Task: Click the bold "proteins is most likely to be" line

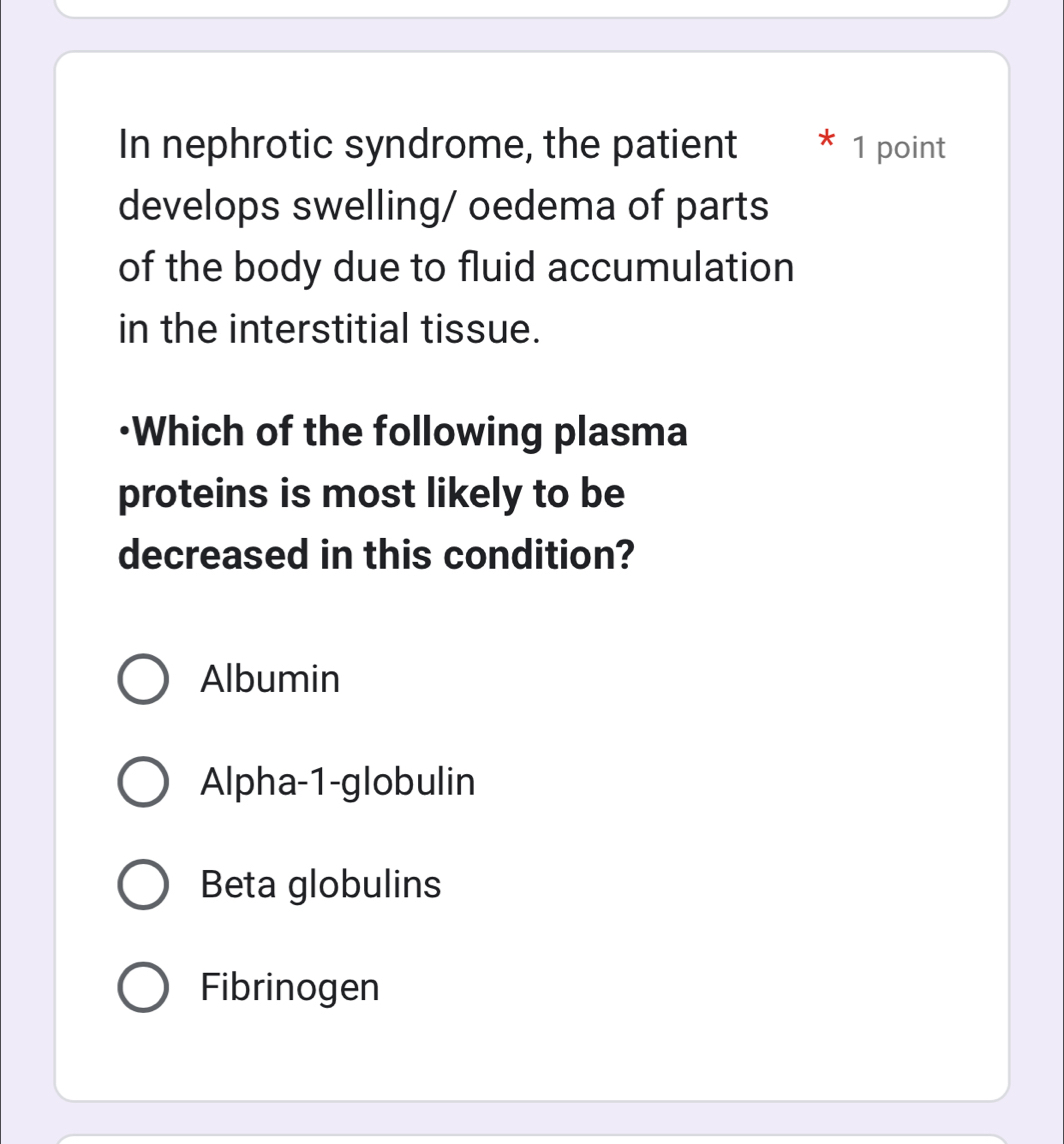Action: click(x=372, y=494)
